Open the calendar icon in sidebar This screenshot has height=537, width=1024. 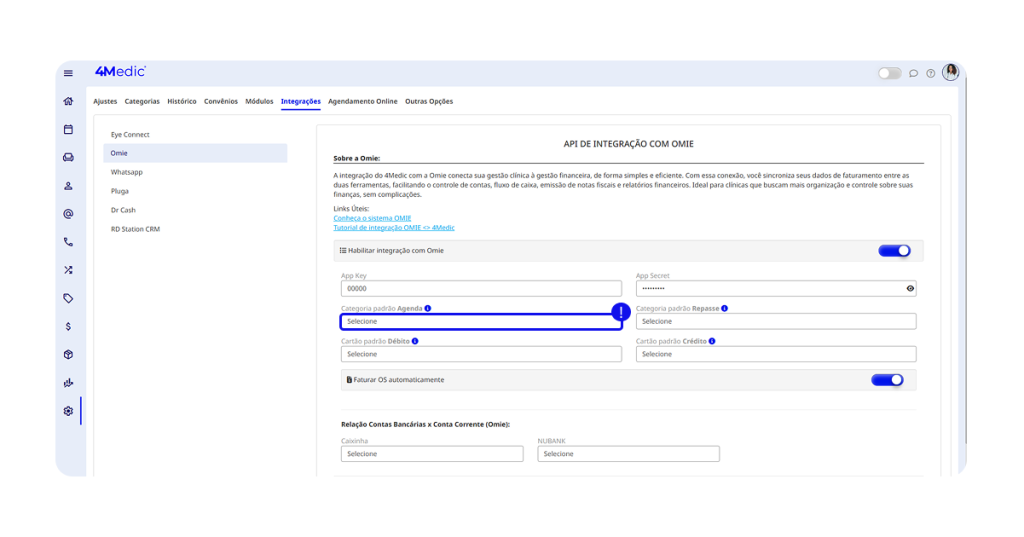pyautogui.click(x=68, y=129)
